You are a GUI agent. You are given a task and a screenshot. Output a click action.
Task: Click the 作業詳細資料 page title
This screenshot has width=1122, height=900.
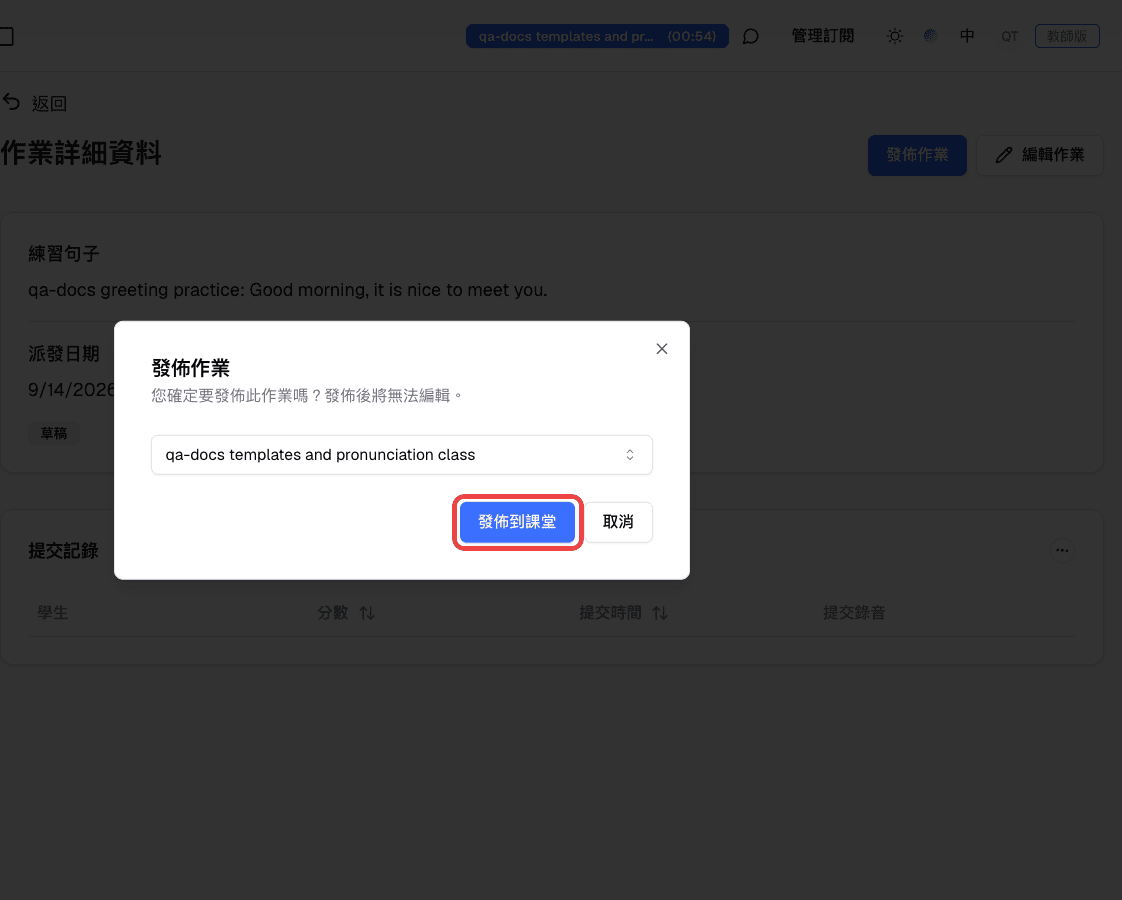point(81,153)
